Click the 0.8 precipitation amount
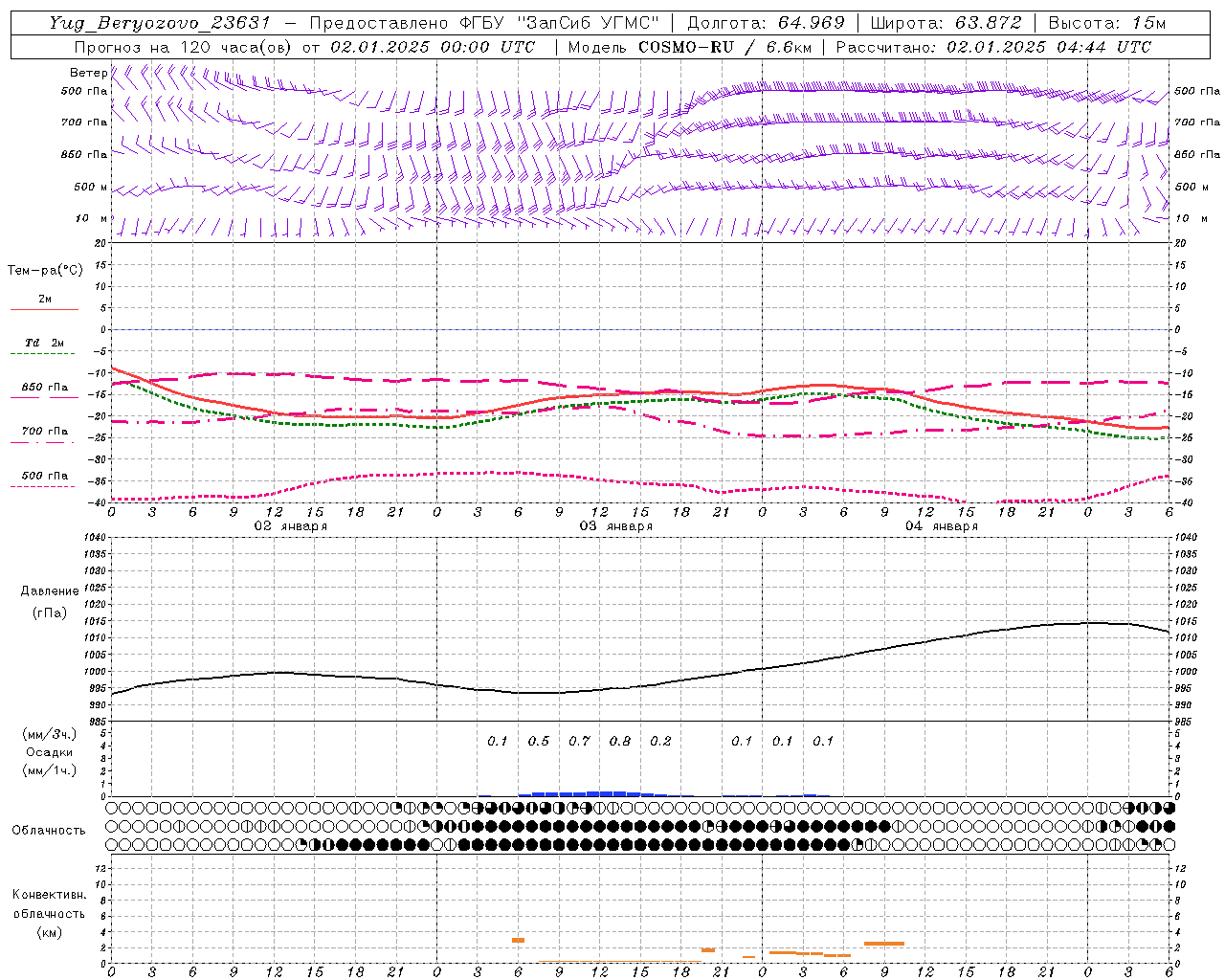The height and width of the screenshot is (980, 1225). 620,742
